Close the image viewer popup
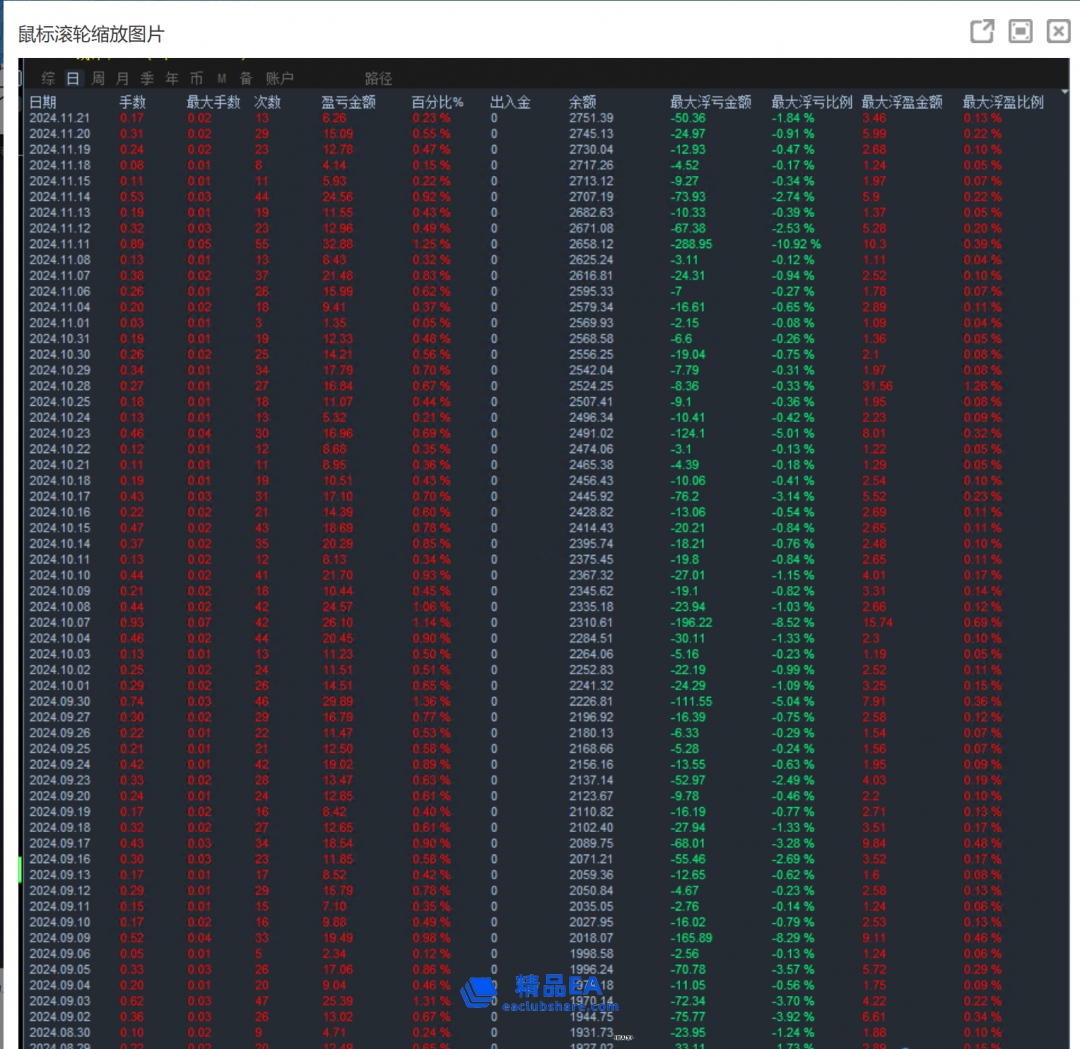 tap(1058, 32)
